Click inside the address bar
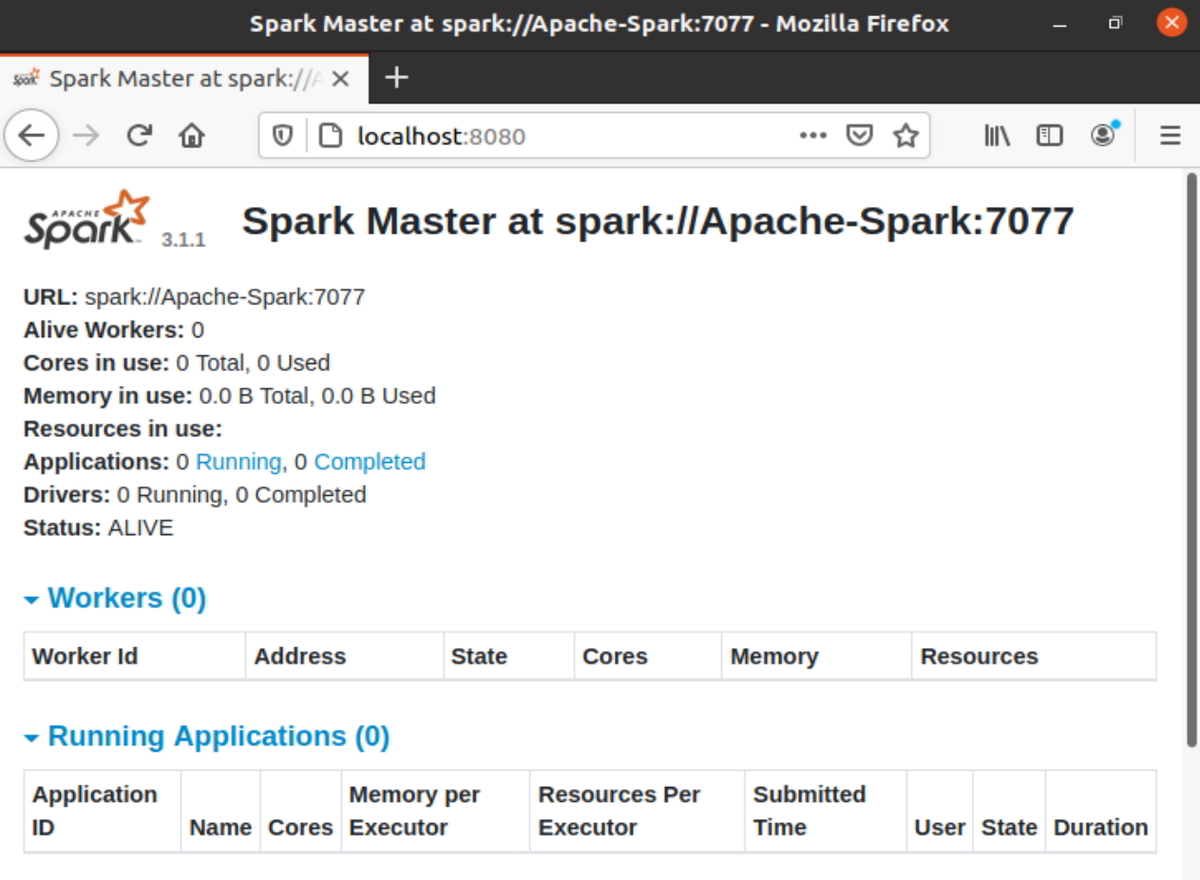The height and width of the screenshot is (880, 1200). coord(550,135)
